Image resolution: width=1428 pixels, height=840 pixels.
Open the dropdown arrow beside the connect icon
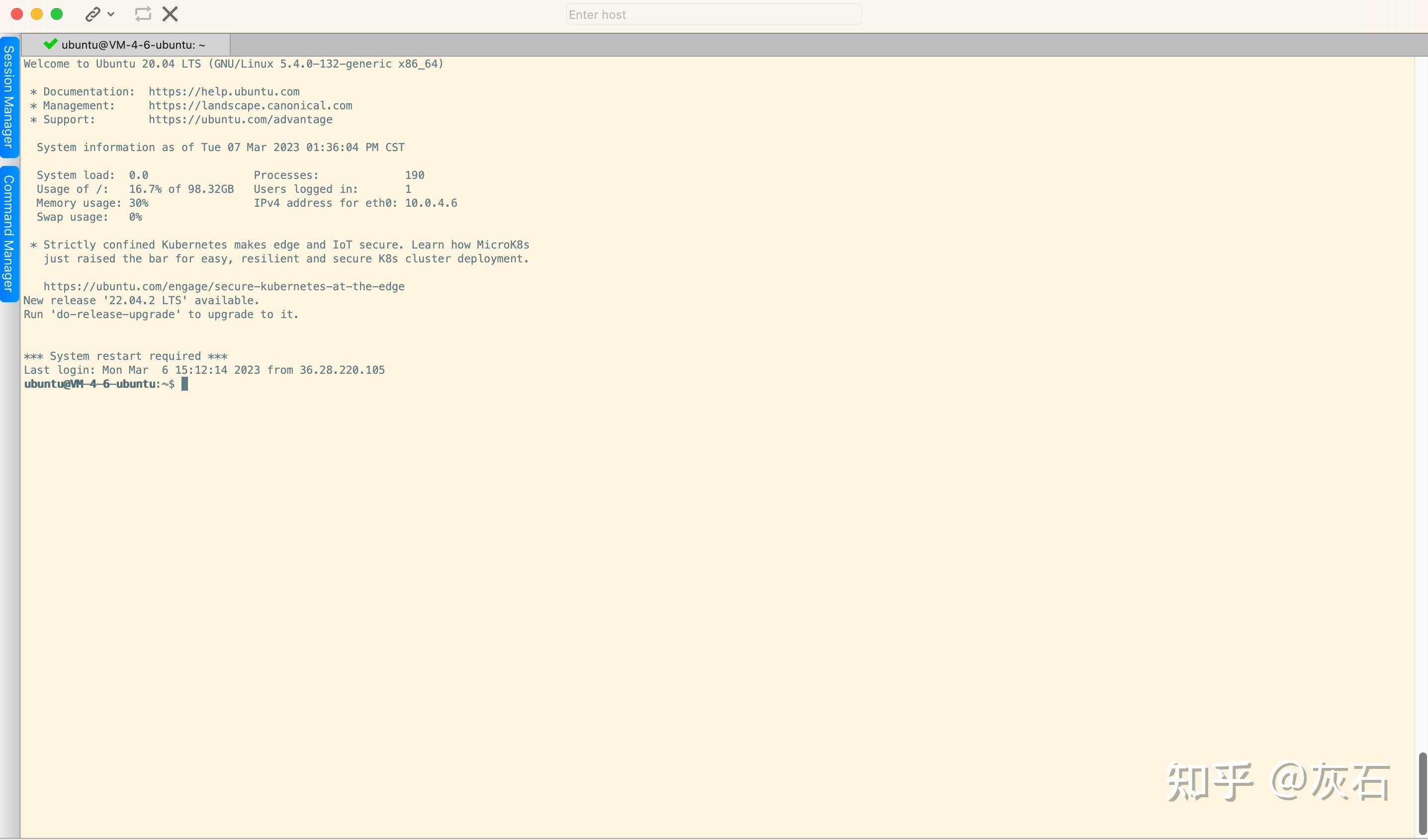pos(111,14)
